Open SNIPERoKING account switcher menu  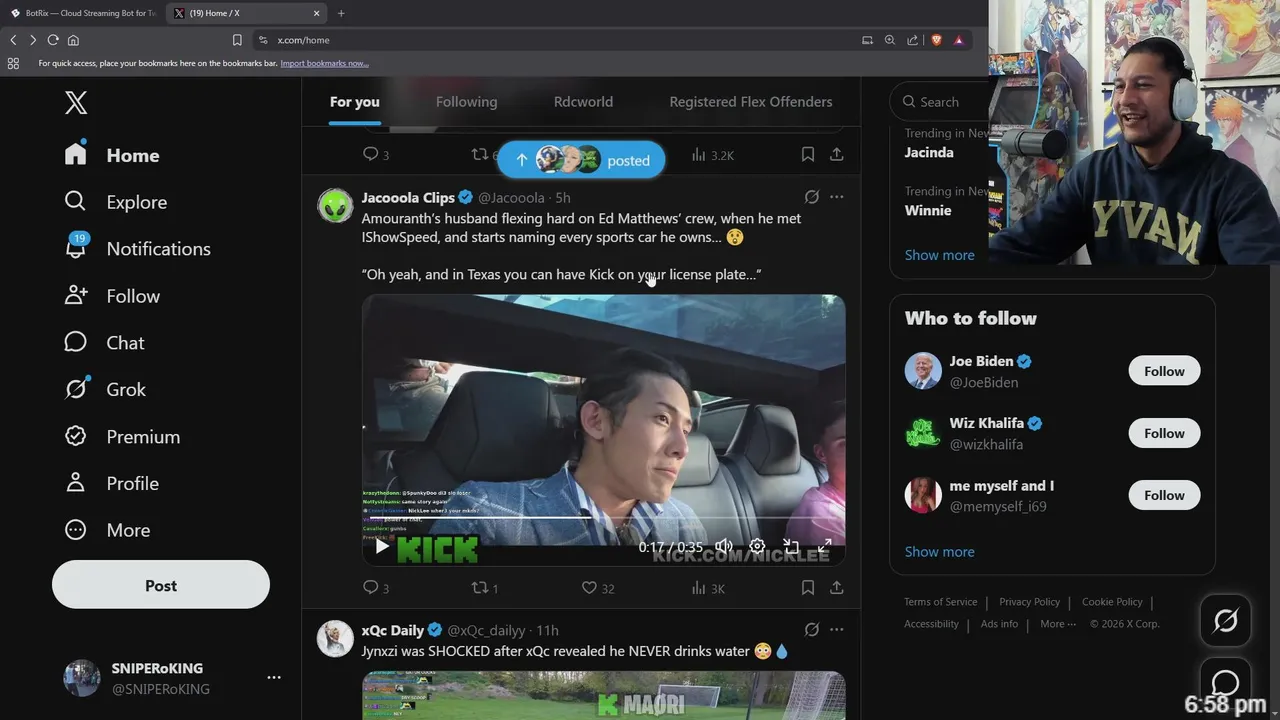161,678
